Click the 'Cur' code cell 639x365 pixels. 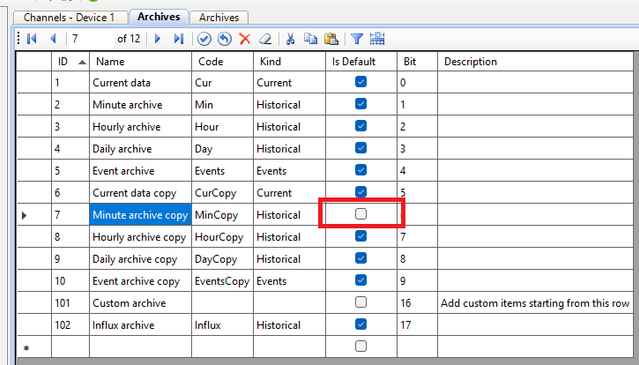(x=223, y=83)
